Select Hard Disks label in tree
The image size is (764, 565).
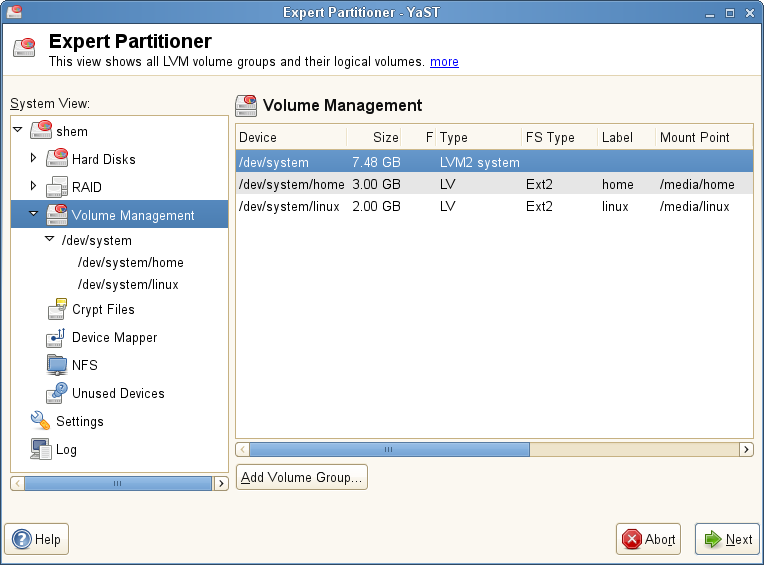coord(104,159)
